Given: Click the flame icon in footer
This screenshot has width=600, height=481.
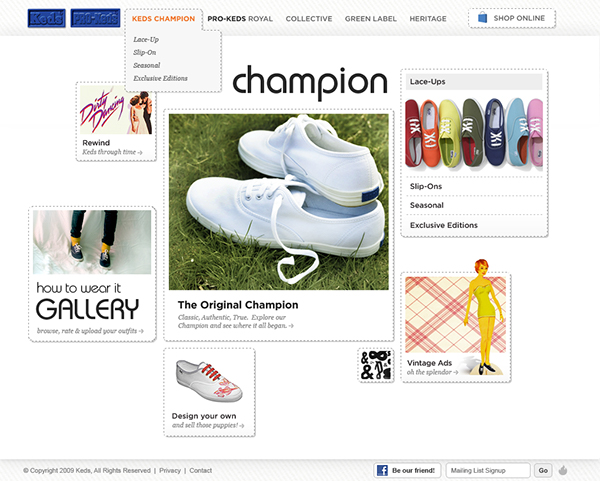Looking at the screenshot, I should point(563,470).
